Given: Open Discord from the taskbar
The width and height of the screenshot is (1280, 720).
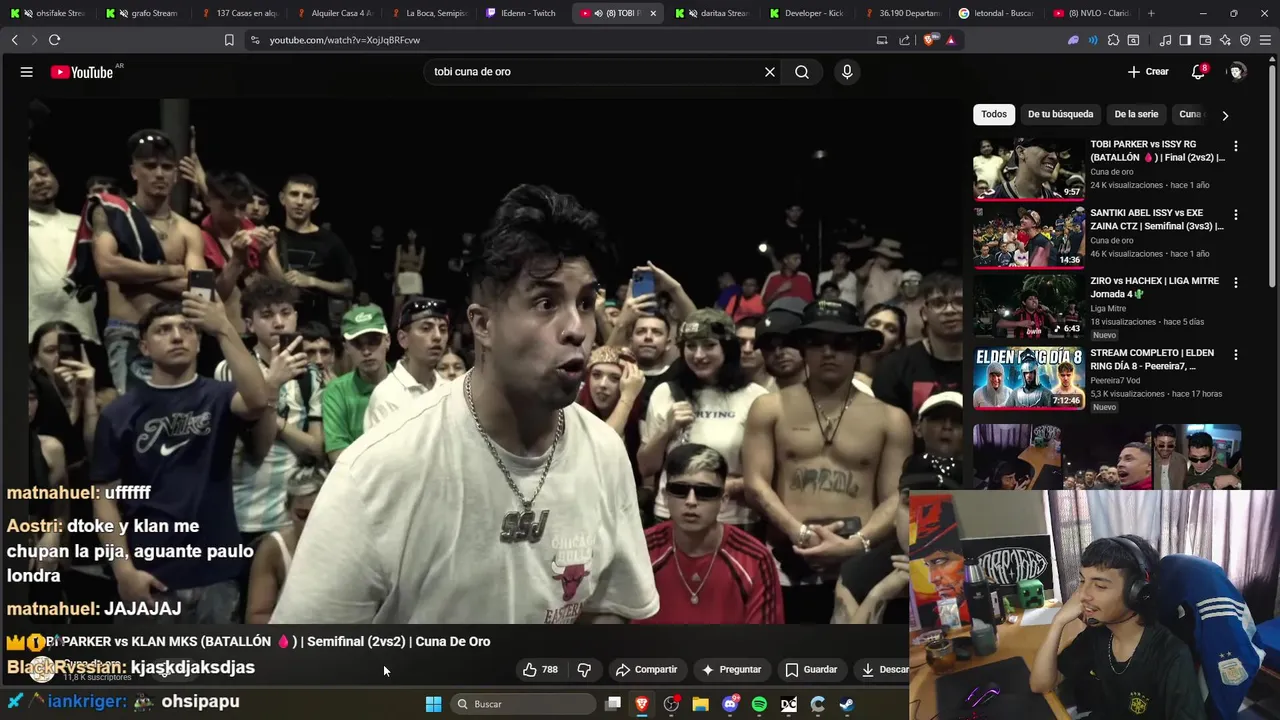Looking at the screenshot, I should click(730, 704).
